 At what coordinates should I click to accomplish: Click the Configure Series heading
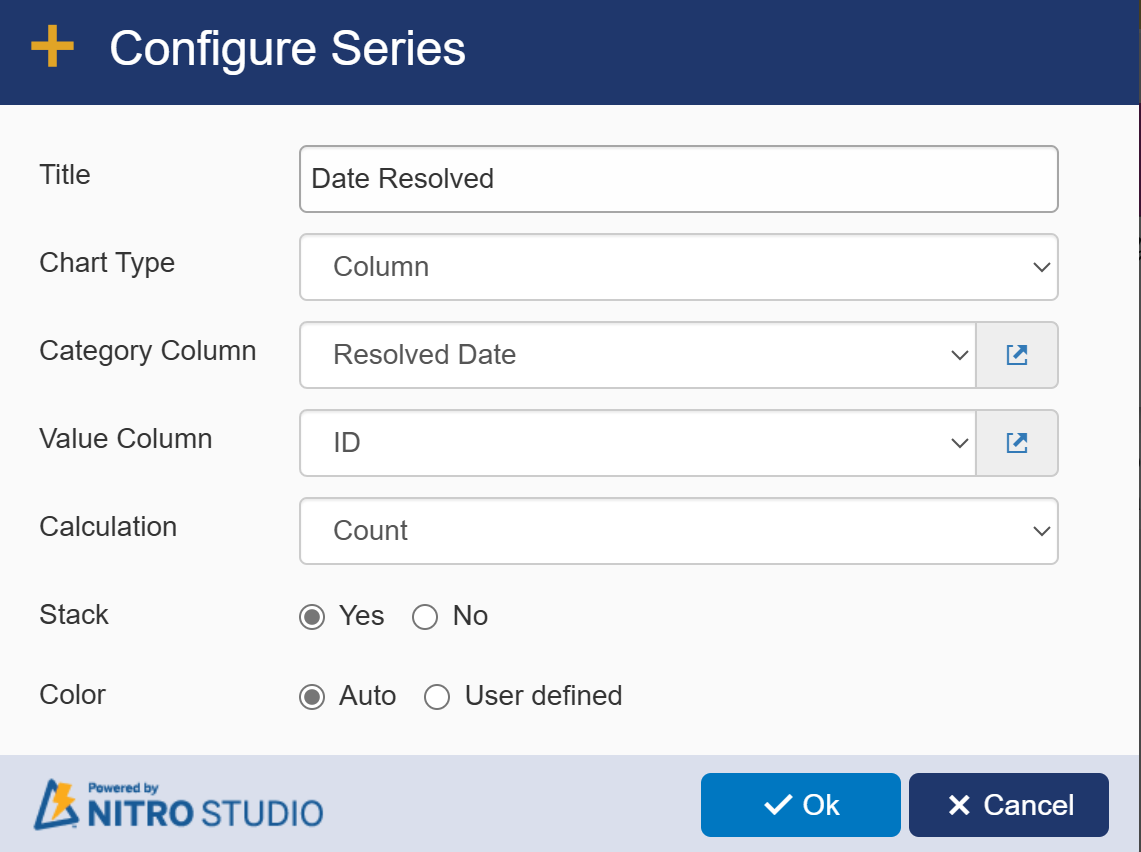287,48
